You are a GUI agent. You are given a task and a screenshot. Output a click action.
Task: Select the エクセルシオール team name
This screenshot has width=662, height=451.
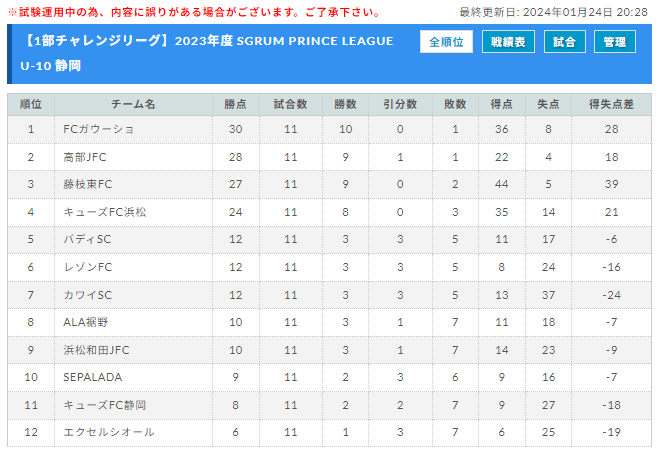pos(109,432)
